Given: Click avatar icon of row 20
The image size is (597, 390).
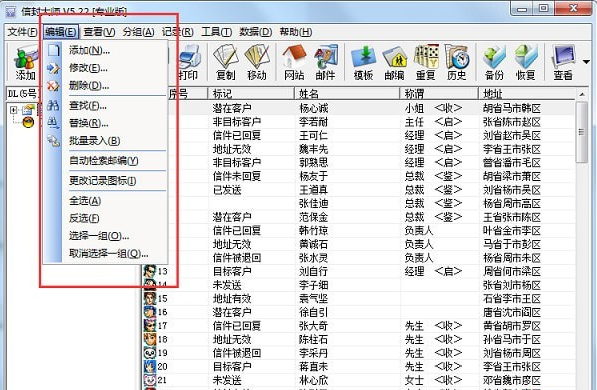Looking at the screenshot, I should 150,366.
